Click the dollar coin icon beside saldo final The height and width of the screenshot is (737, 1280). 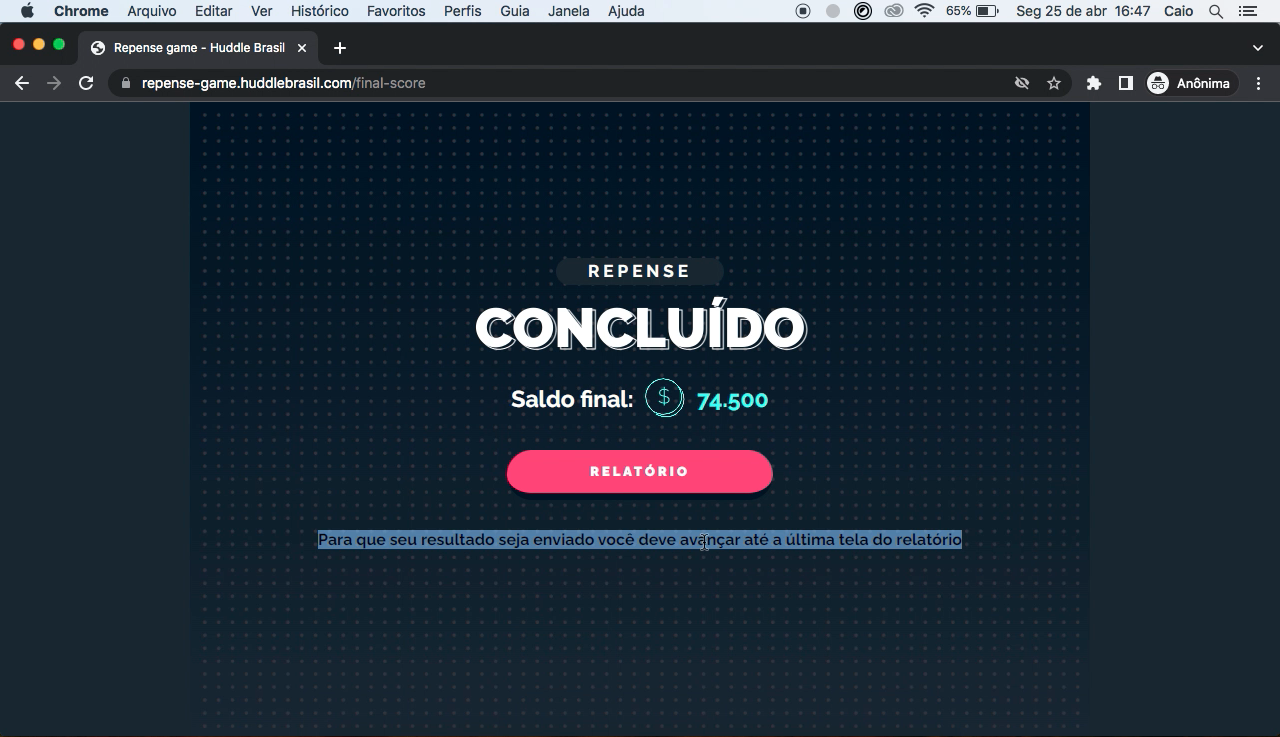[x=664, y=398]
